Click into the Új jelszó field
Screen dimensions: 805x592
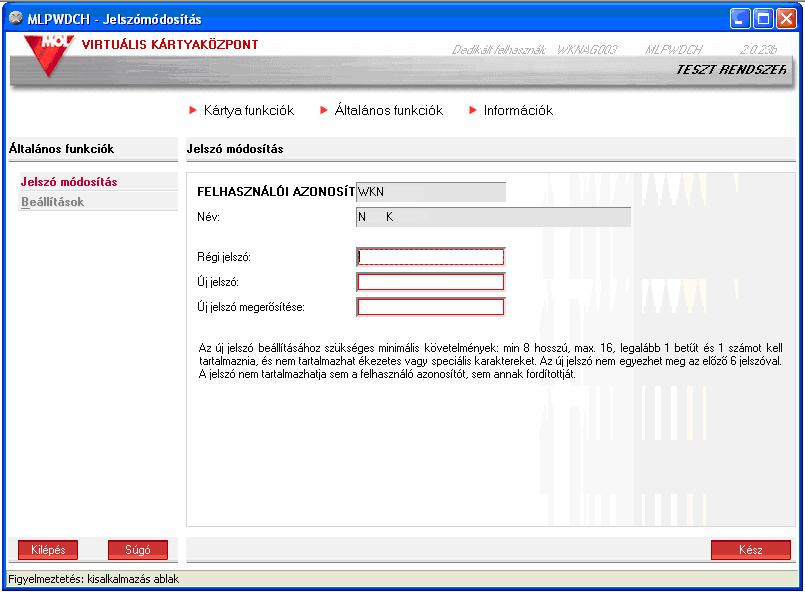(x=430, y=282)
